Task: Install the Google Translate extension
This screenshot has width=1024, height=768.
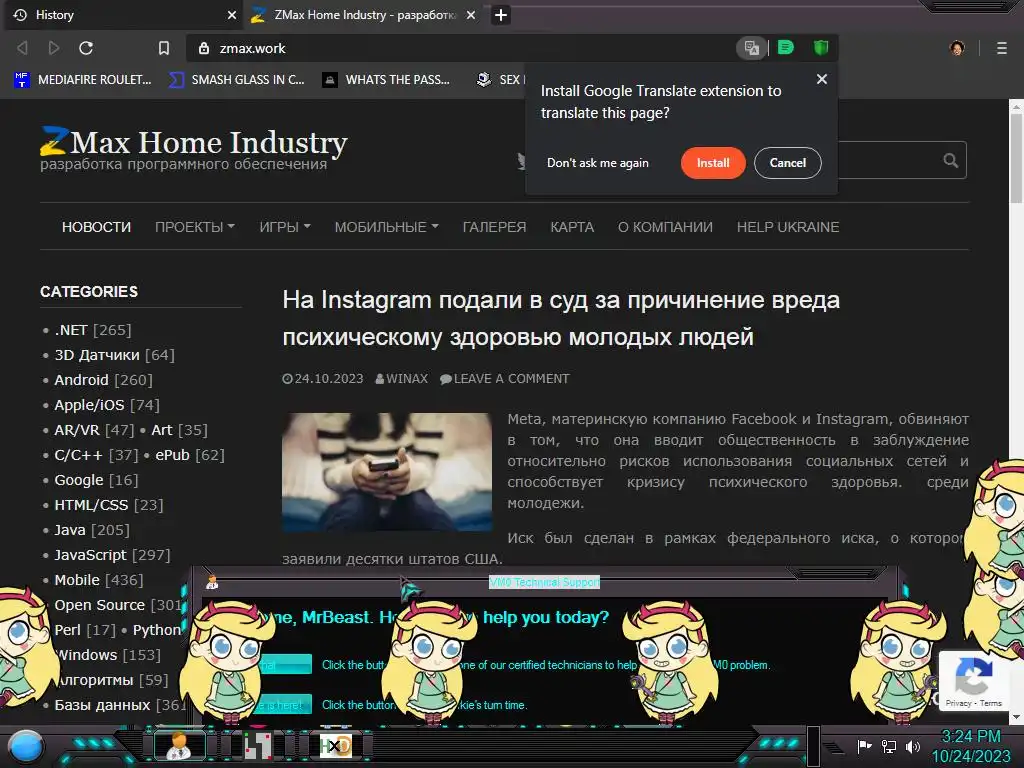Action: pyautogui.click(x=712, y=163)
